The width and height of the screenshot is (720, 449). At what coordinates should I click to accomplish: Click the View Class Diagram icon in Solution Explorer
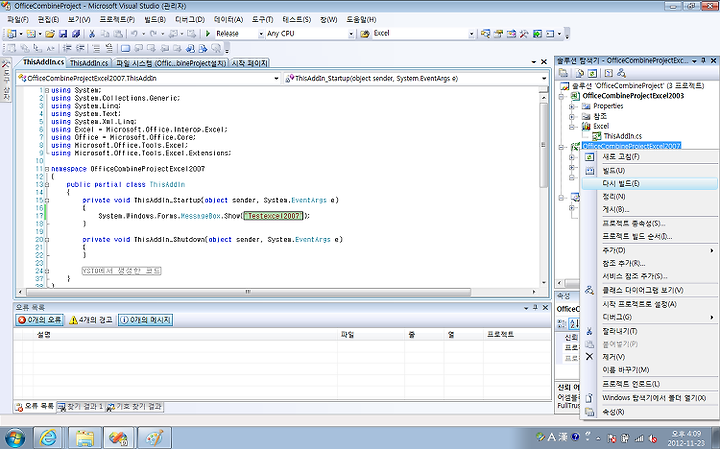click(x=621, y=73)
